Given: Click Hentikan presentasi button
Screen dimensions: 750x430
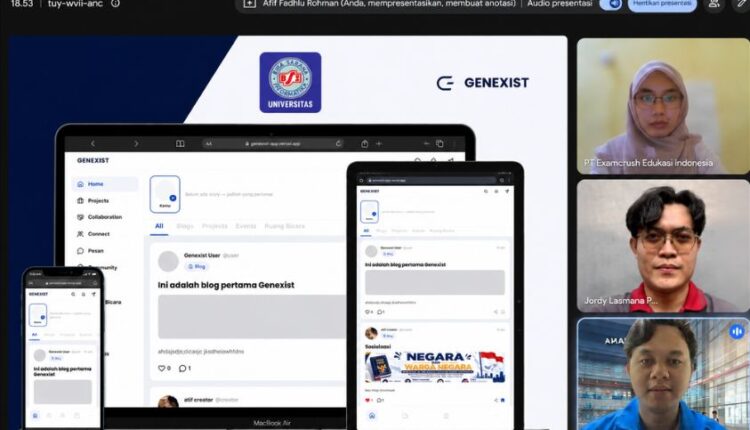Looking at the screenshot, I should pos(662,4).
